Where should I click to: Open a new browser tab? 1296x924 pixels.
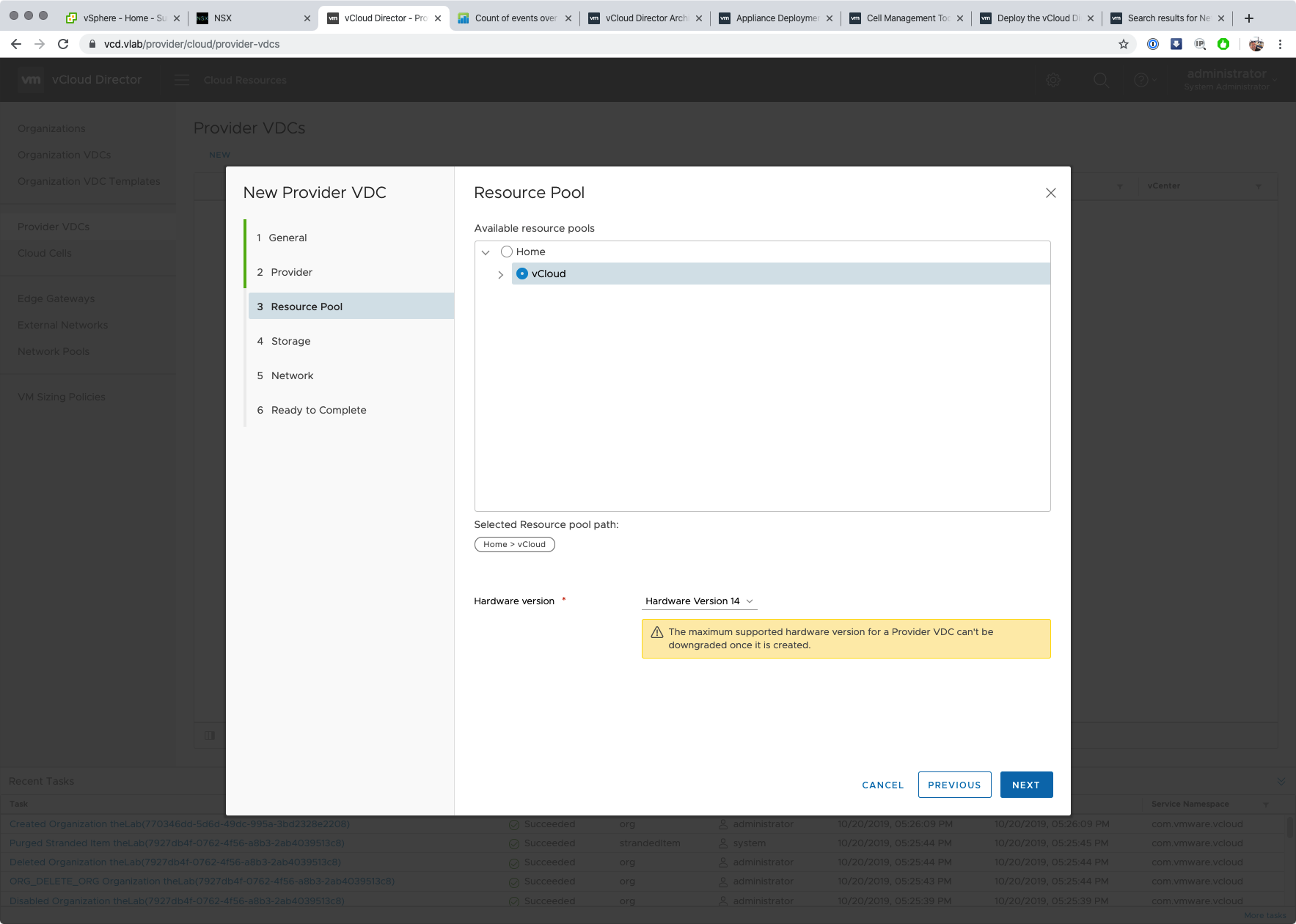click(1249, 18)
